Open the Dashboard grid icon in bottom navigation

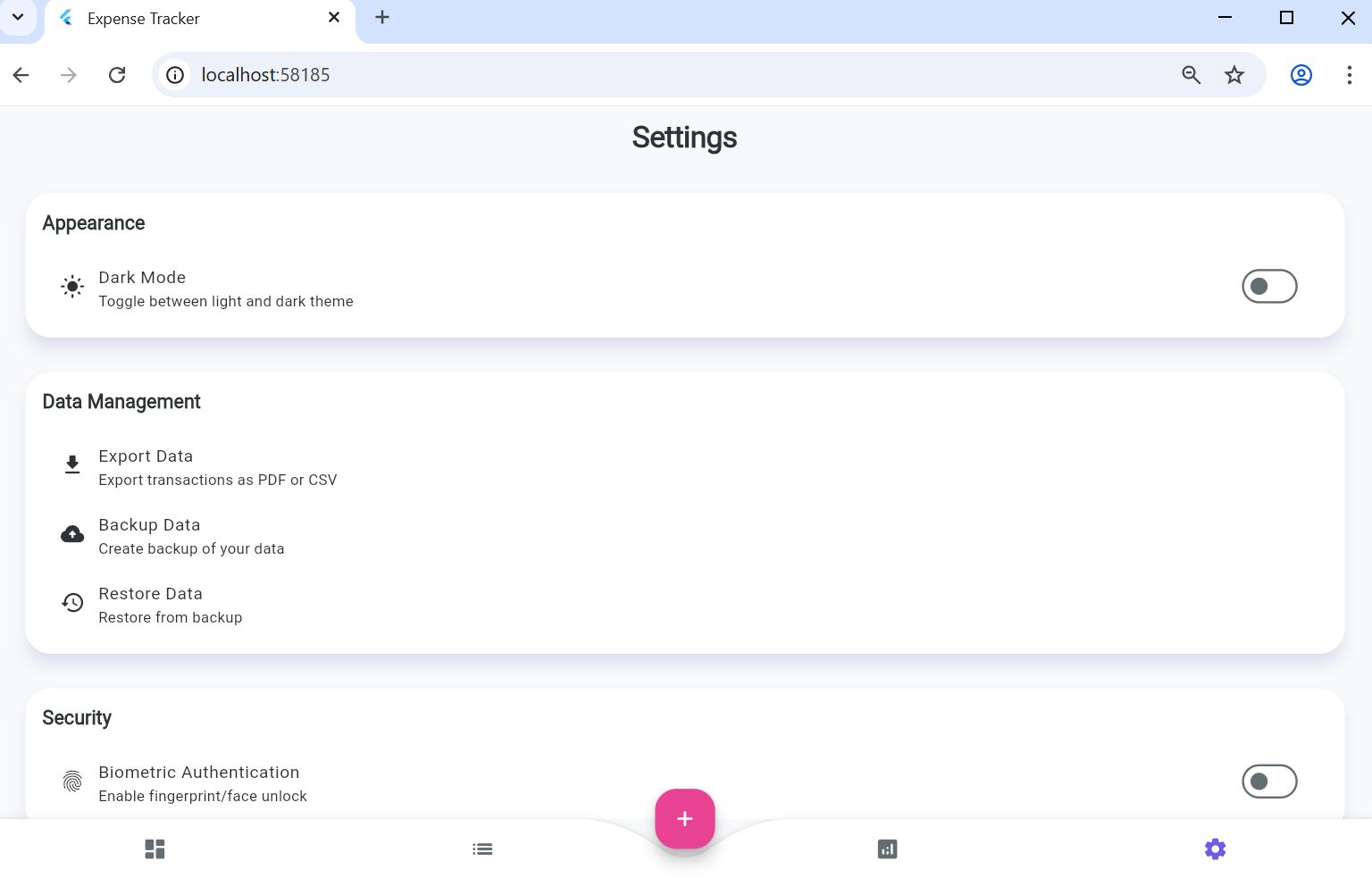point(155,849)
